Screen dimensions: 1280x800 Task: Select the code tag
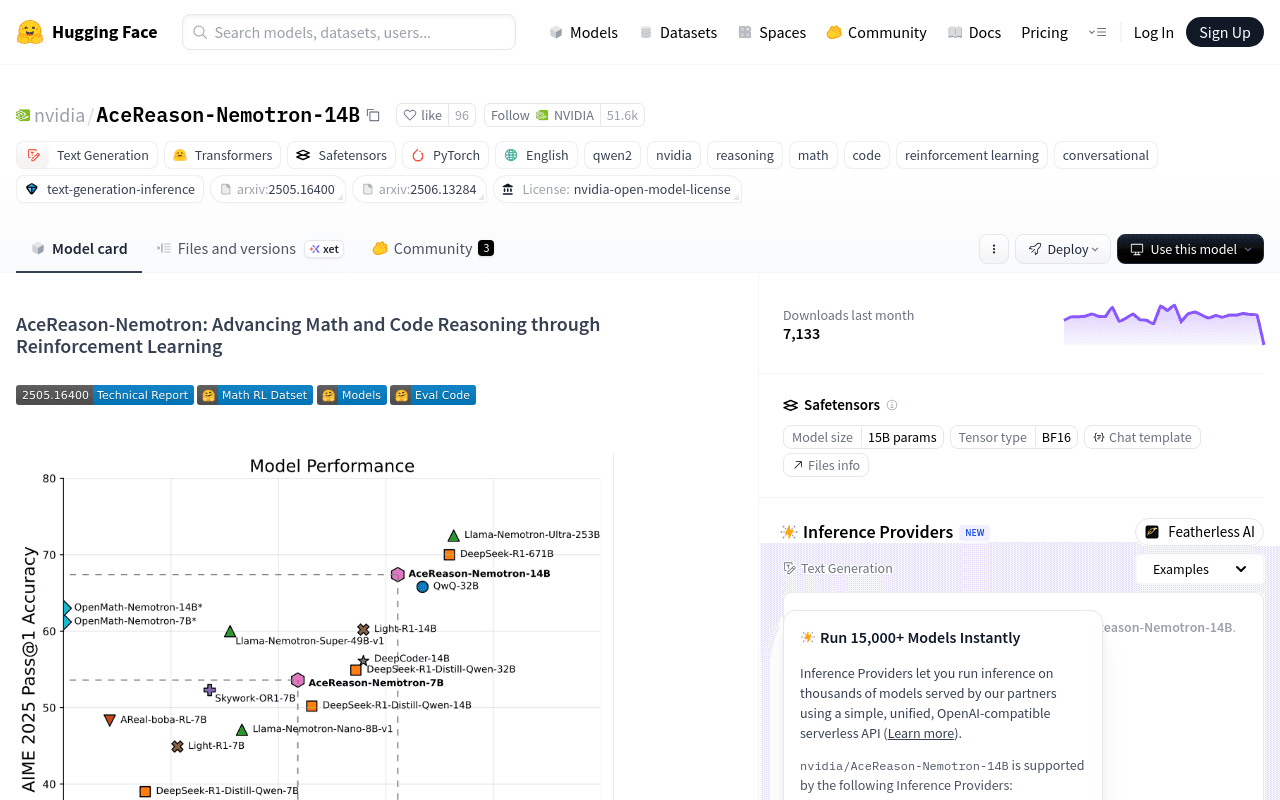(867, 155)
